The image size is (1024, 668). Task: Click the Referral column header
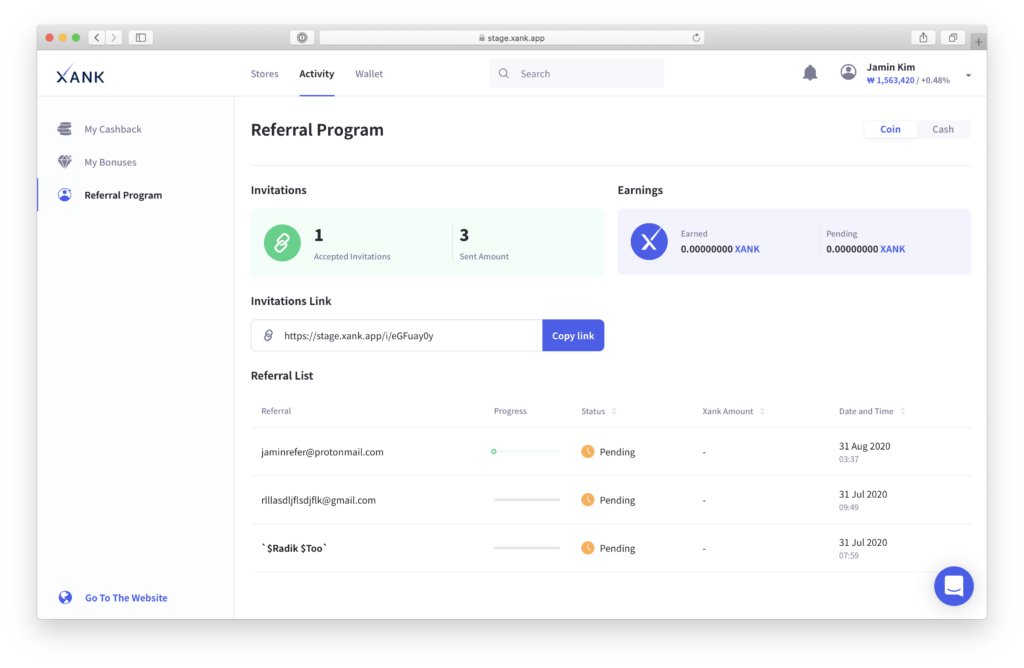click(276, 411)
